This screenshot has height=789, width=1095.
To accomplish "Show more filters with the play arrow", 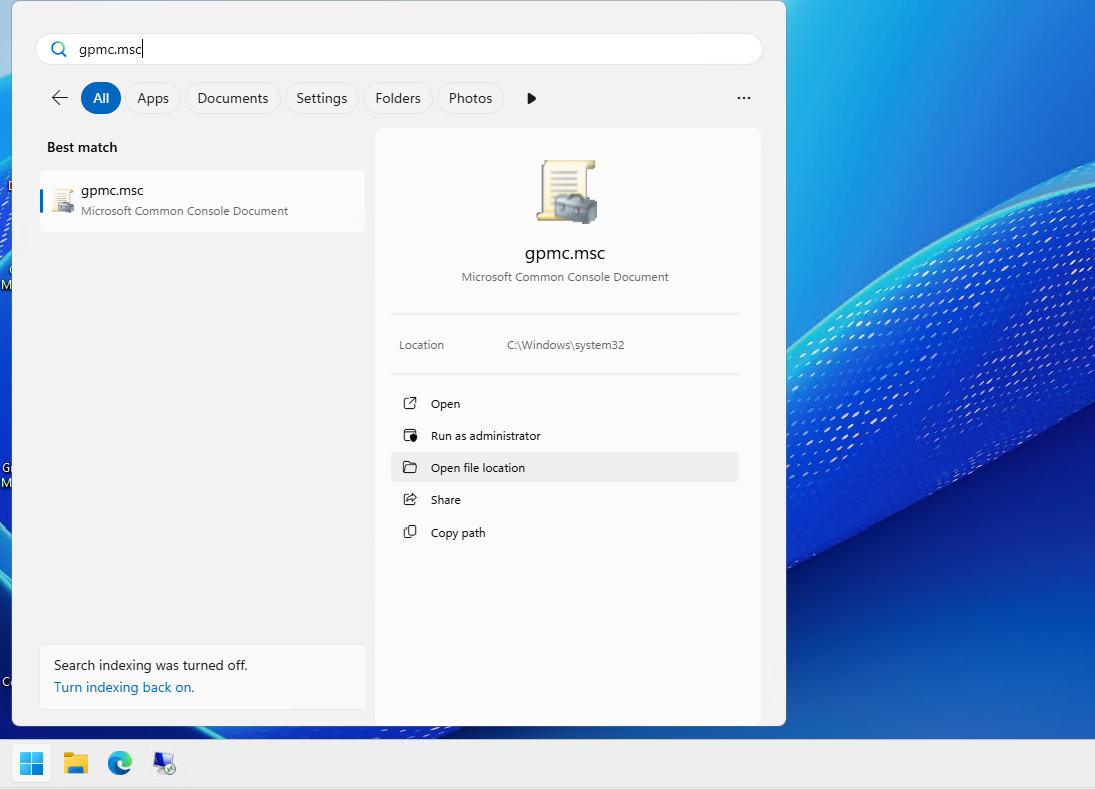I will [531, 98].
